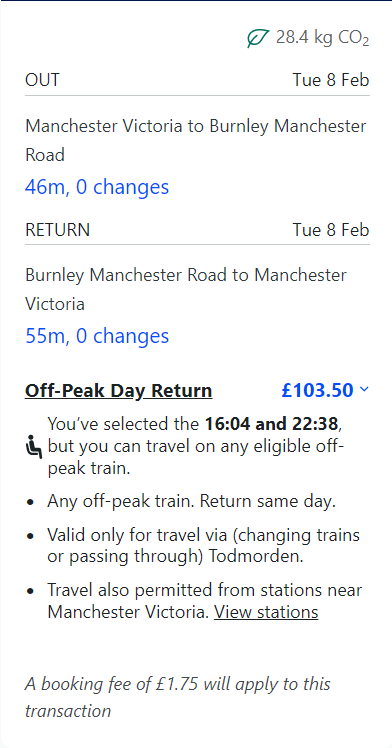The image size is (392, 748).
Task: Open the View stations link
Action: tap(266, 612)
